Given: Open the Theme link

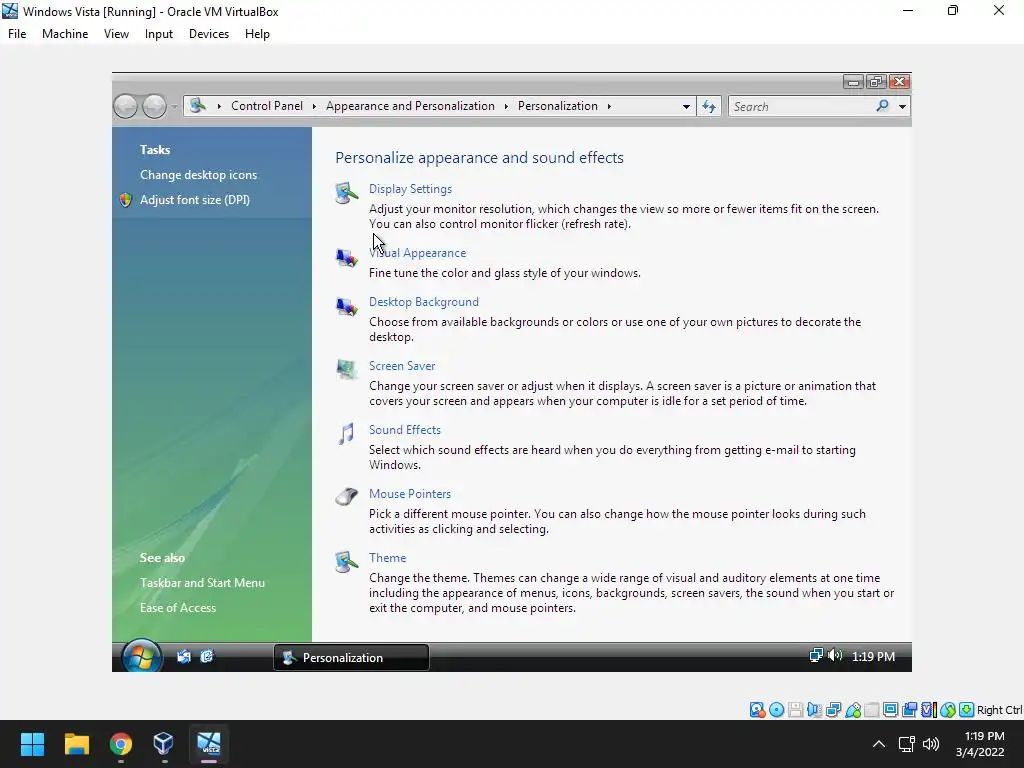Looking at the screenshot, I should pyautogui.click(x=387, y=558).
